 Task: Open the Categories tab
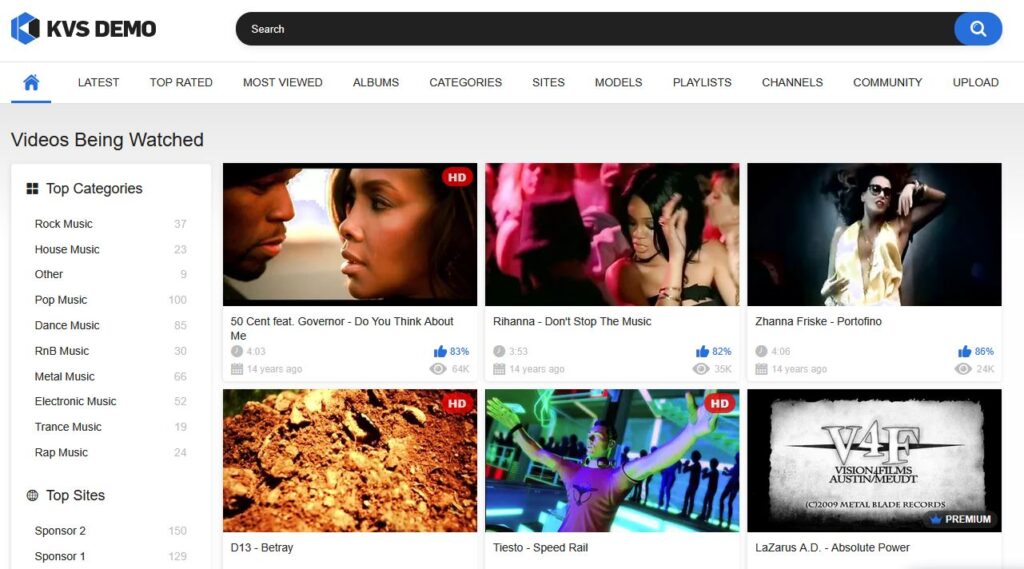[x=466, y=82]
